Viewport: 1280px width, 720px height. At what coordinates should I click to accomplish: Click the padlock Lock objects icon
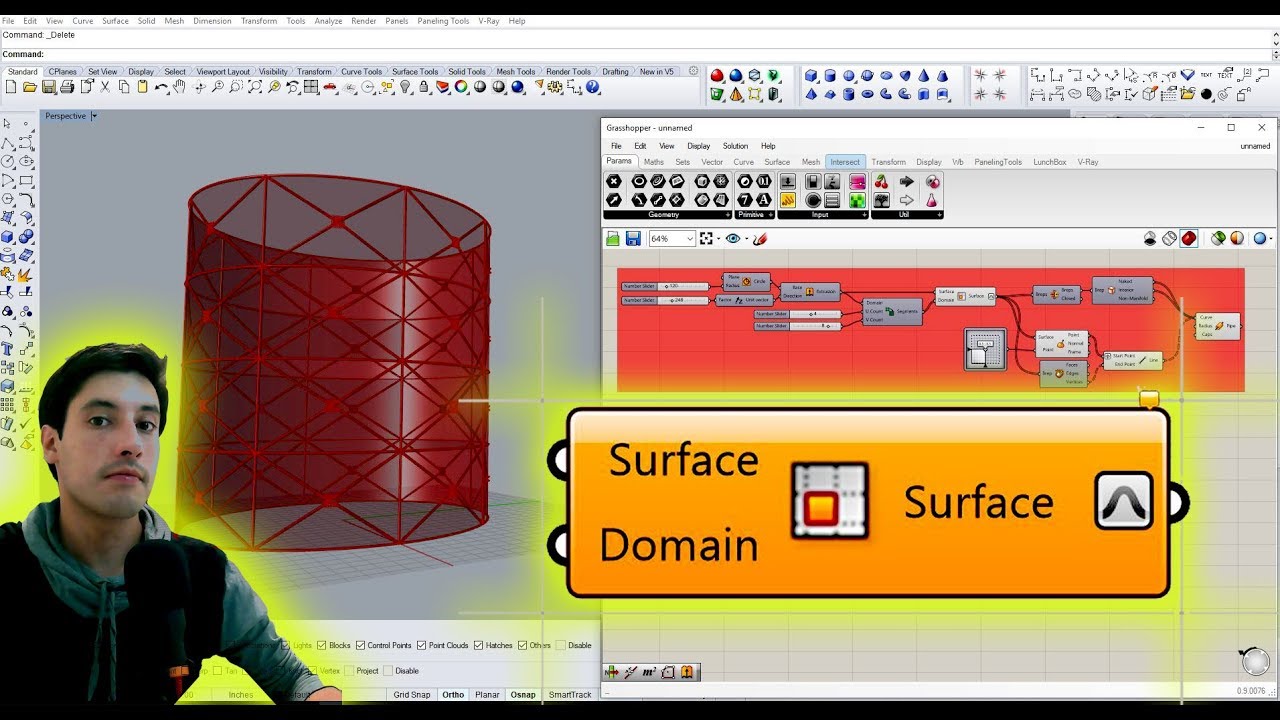423,87
